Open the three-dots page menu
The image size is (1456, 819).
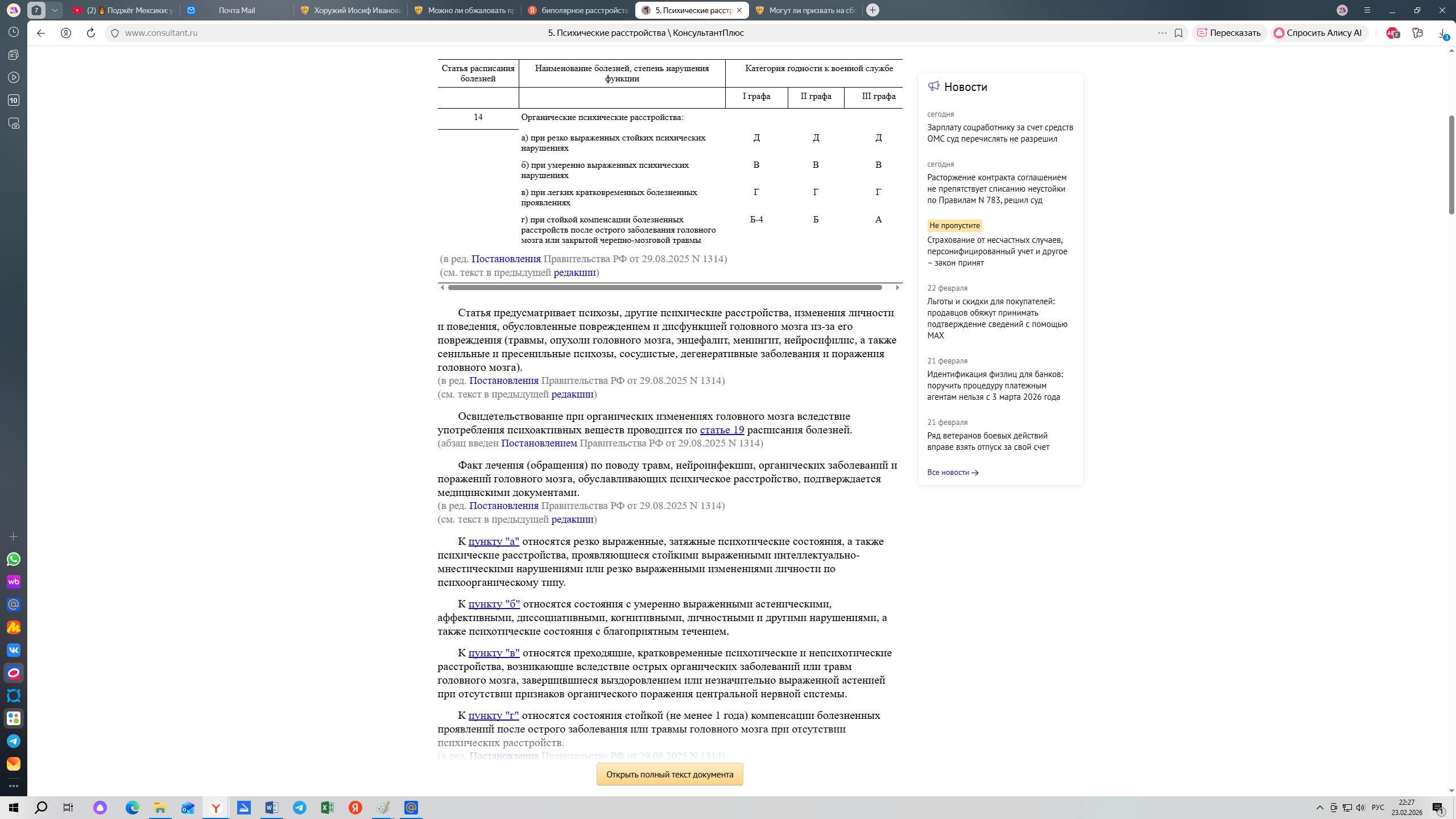(1162, 33)
